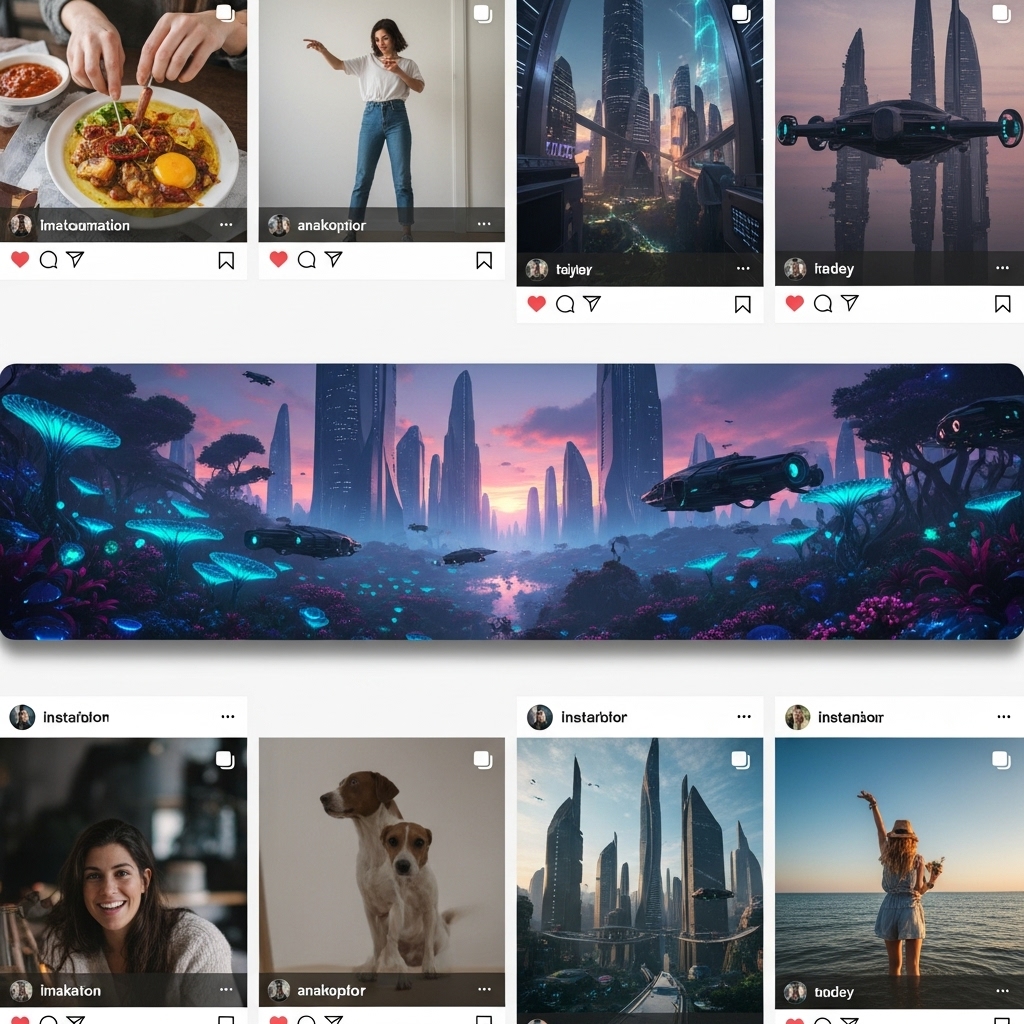Expand options menu in the instarbion header
1024x1024 pixels.
coord(228,717)
